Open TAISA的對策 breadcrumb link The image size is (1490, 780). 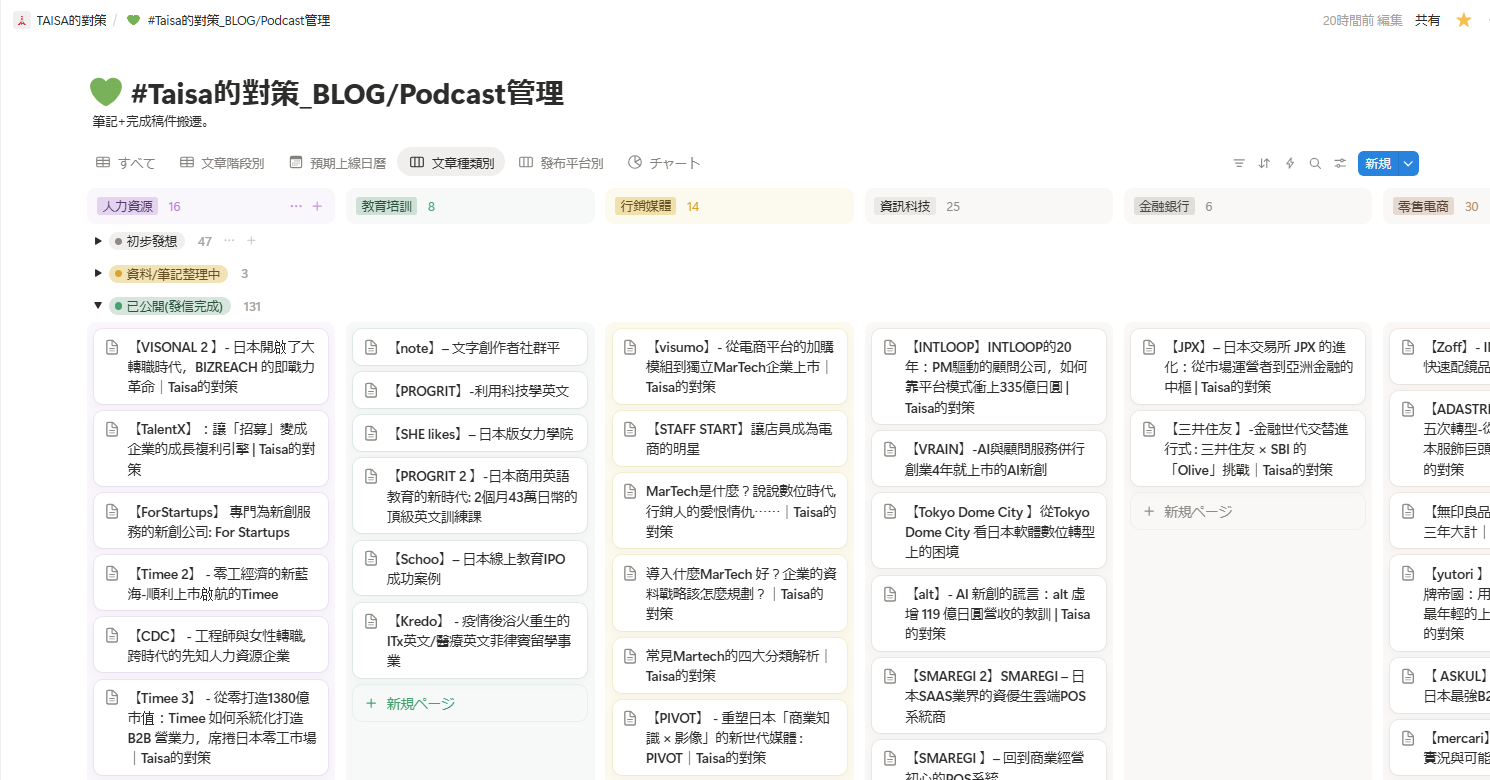click(x=71, y=20)
